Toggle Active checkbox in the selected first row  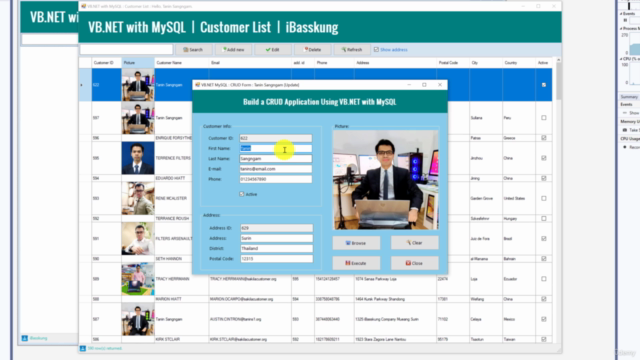544,85
